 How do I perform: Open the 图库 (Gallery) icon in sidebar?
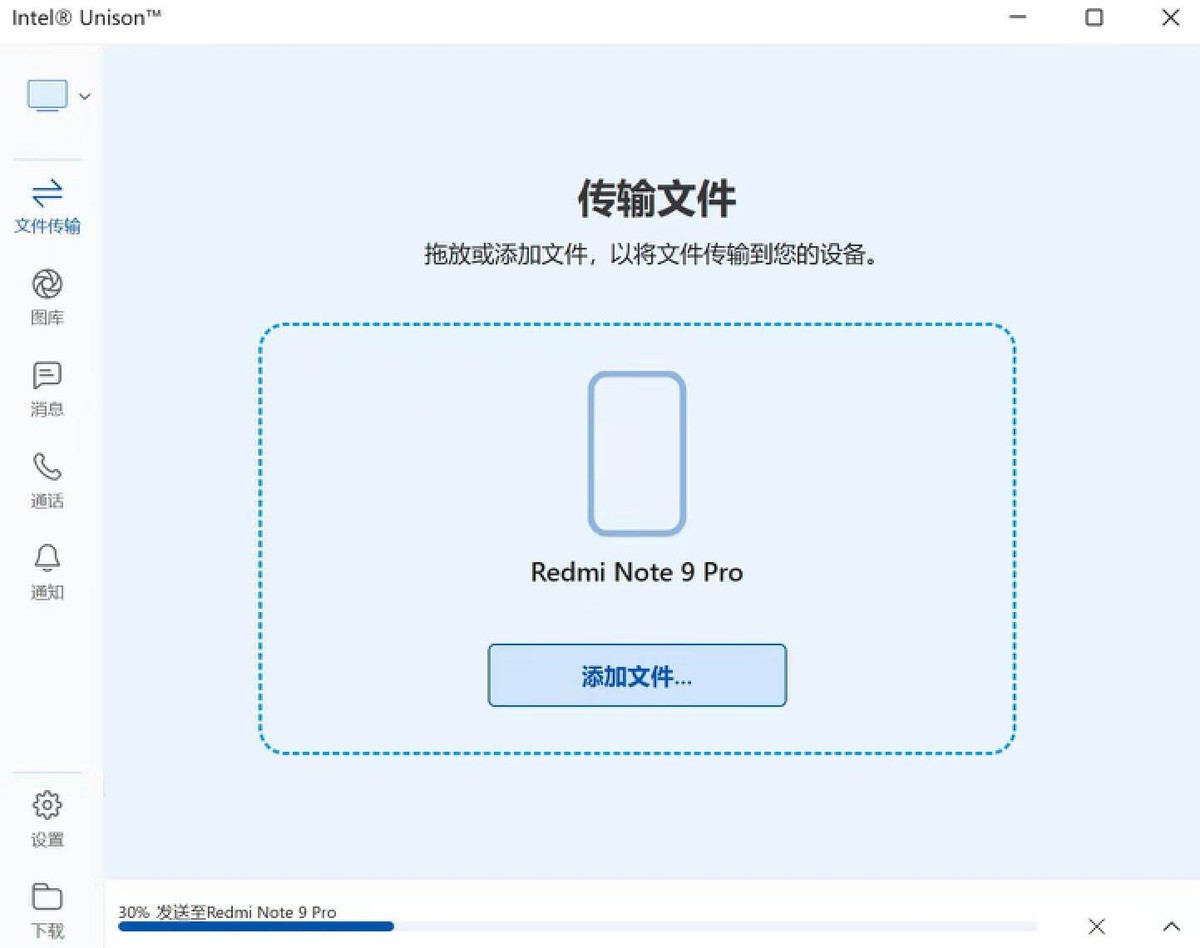(46, 292)
